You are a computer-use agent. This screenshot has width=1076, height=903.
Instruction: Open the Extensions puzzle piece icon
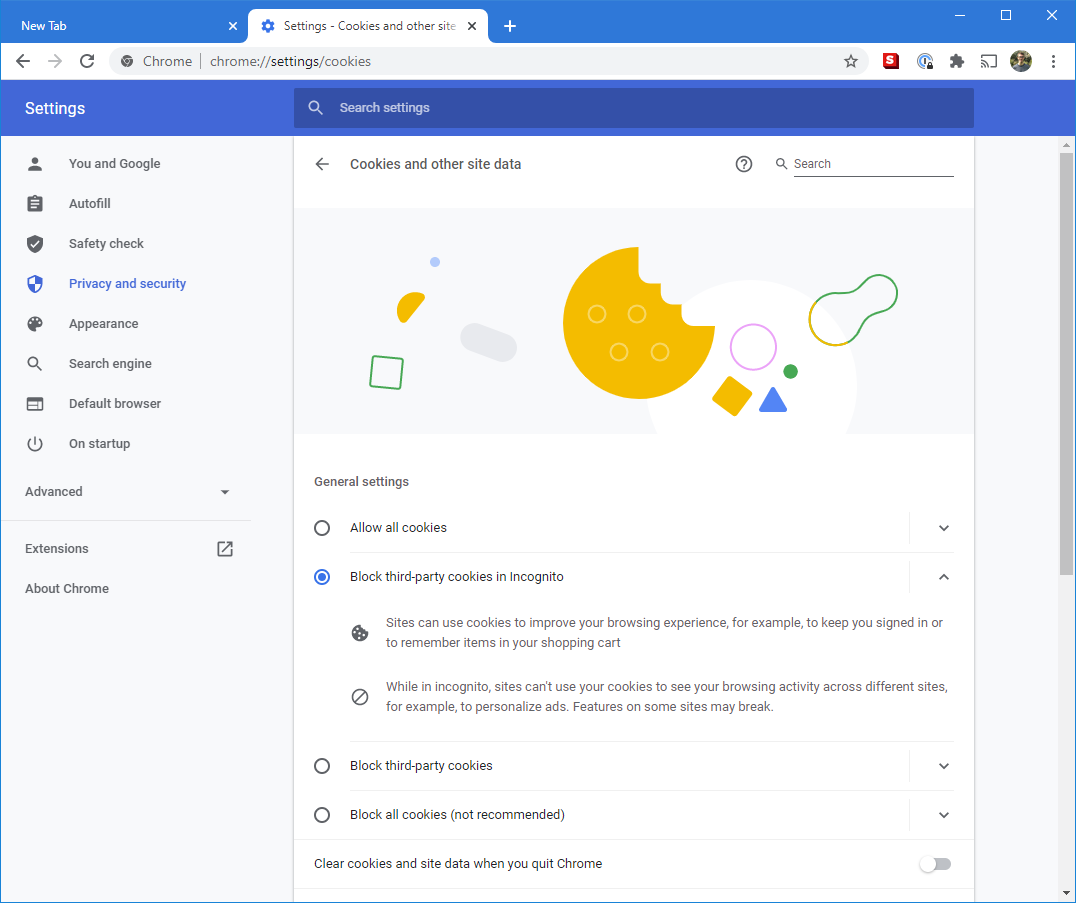pyautogui.click(x=957, y=61)
